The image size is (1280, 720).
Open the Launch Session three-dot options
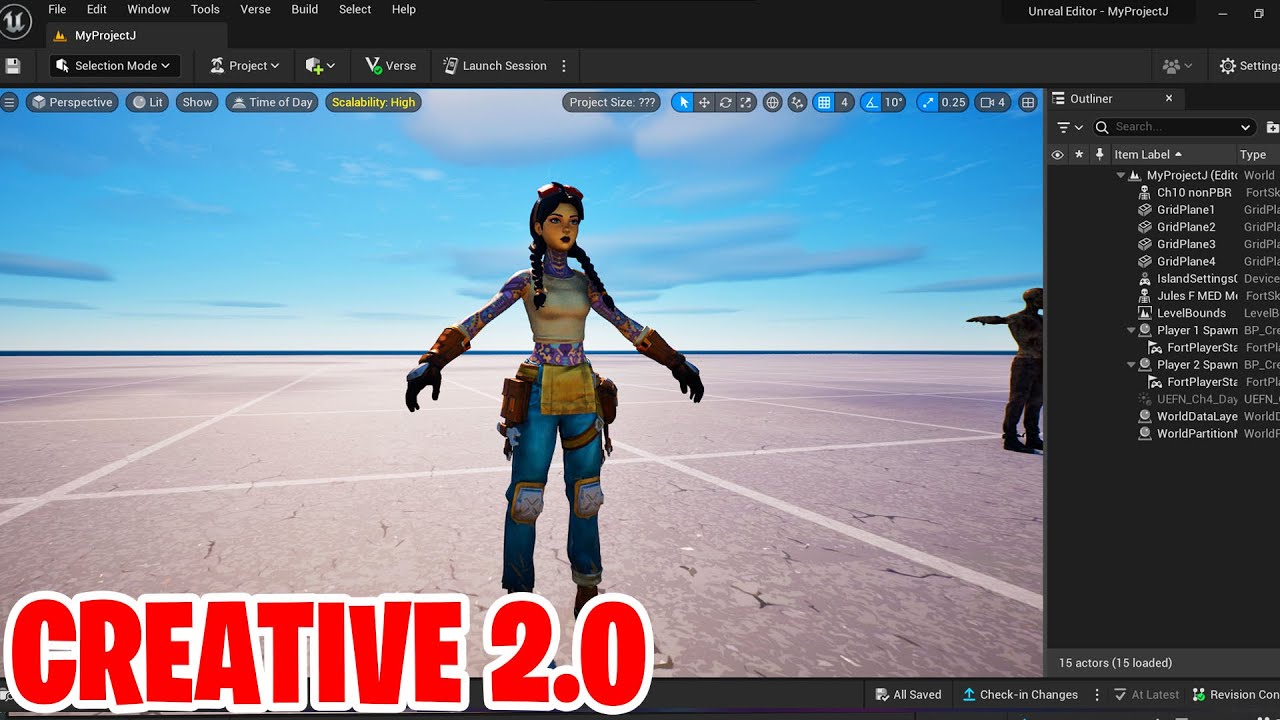[564, 66]
